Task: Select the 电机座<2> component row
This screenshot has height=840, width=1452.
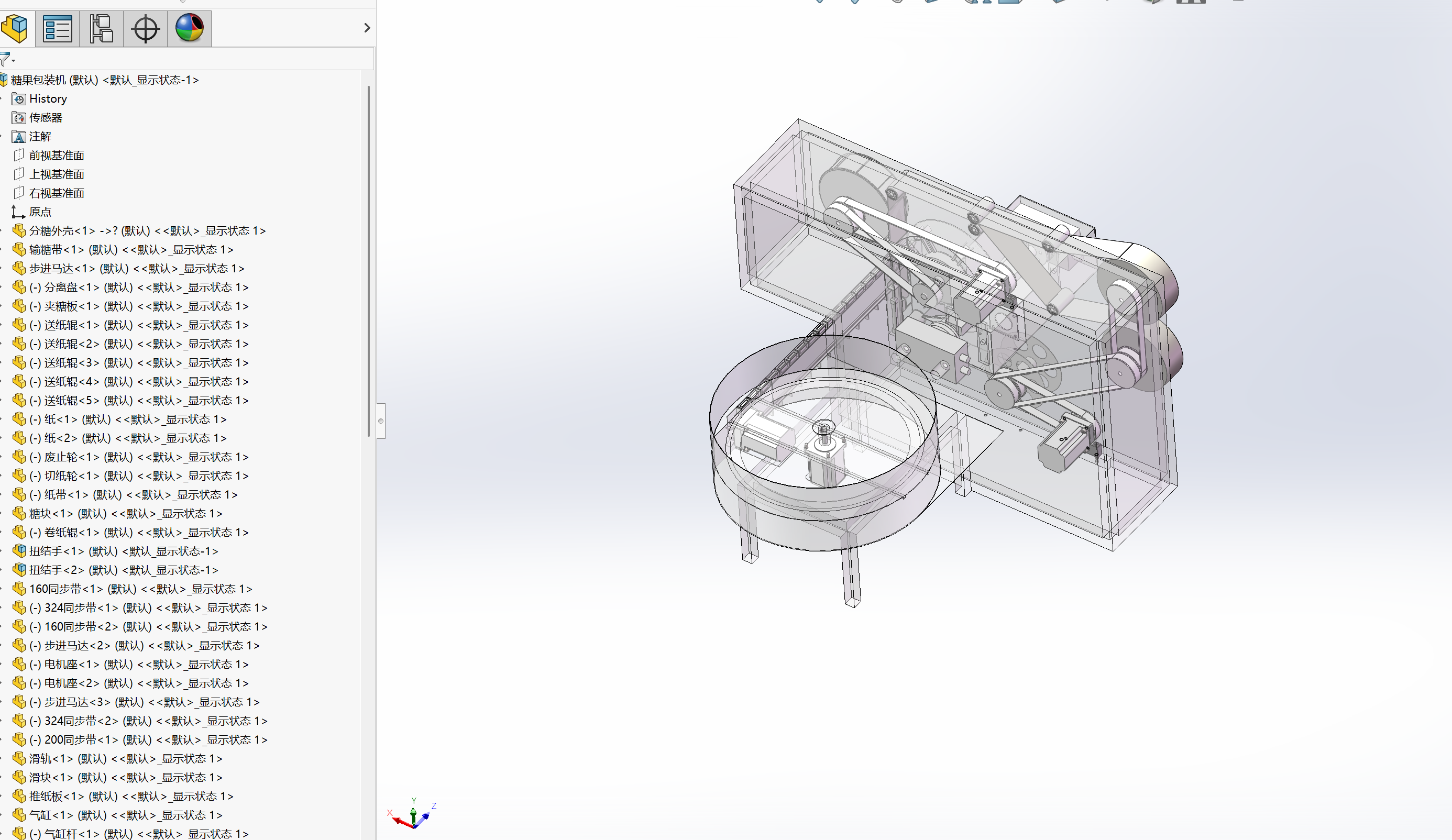Action: click(x=130, y=683)
